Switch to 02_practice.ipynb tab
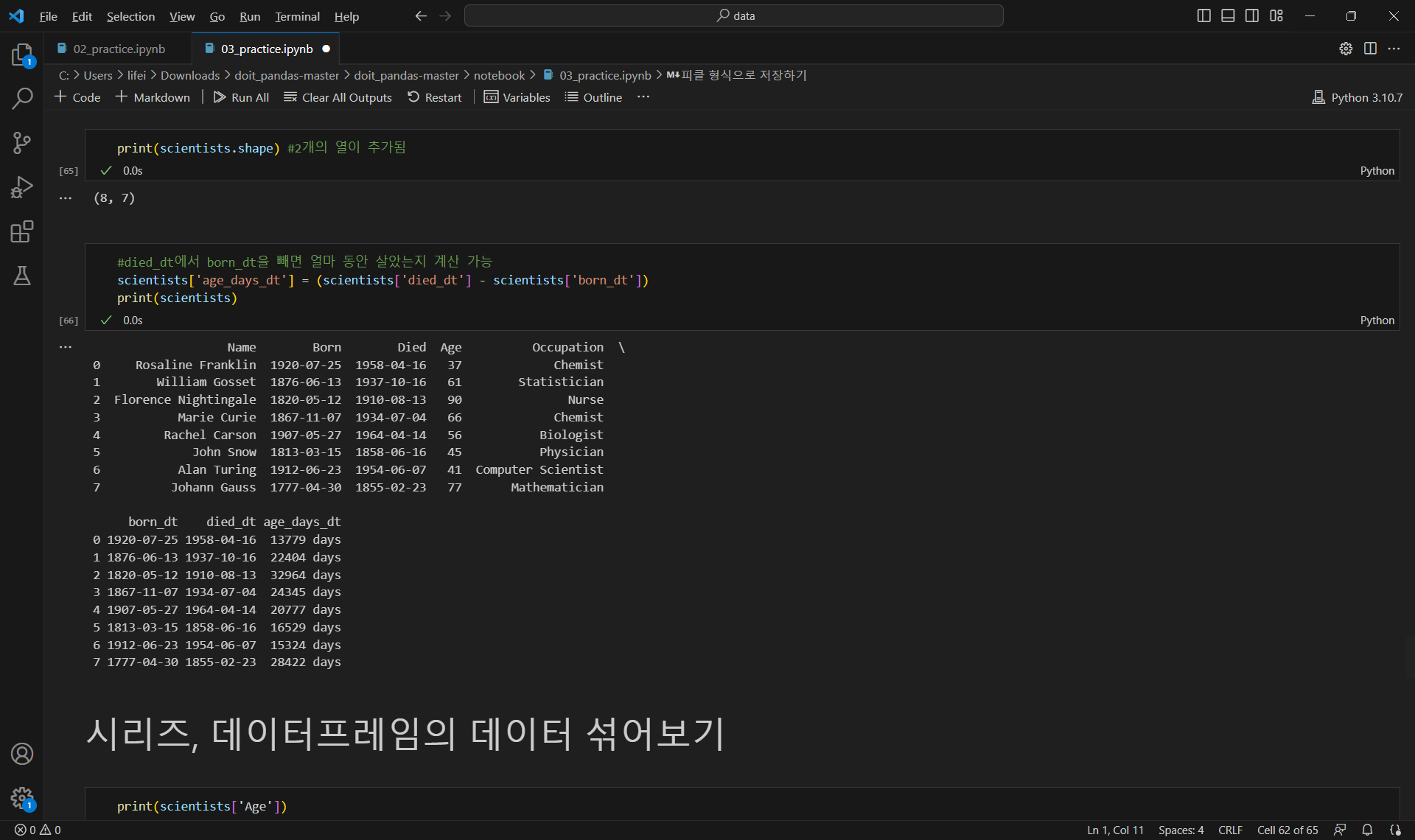This screenshot has height=840, width=1415. click(119, 49)
